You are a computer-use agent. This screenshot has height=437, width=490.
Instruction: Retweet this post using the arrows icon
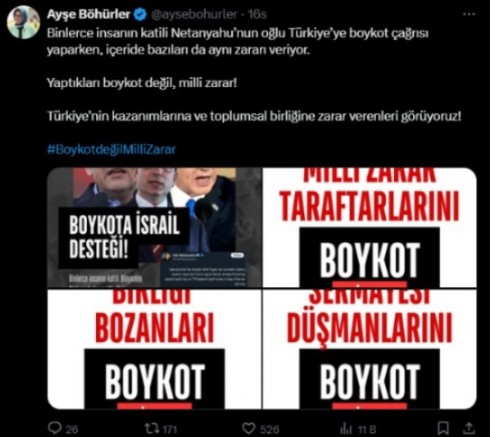[151, 428]
